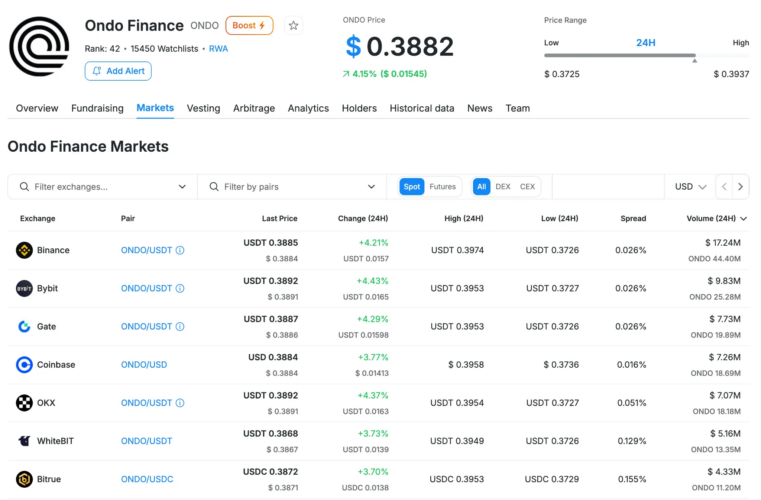Click the search icon in Filter exchanges
This screenshot has width=761, height=500.
(x=24, y=186)
